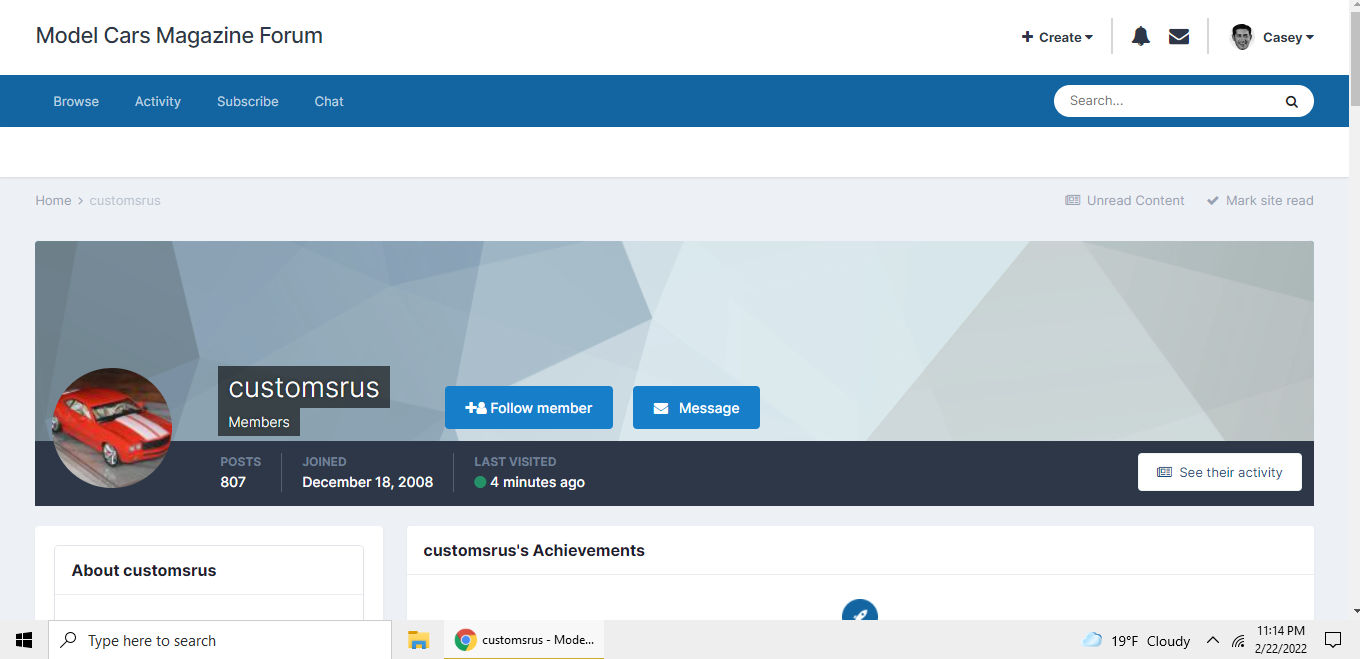The image size is (1360, 659).
Task: Click the network status tray icon
Action: pyautogui.click(x=1238, y=640)
